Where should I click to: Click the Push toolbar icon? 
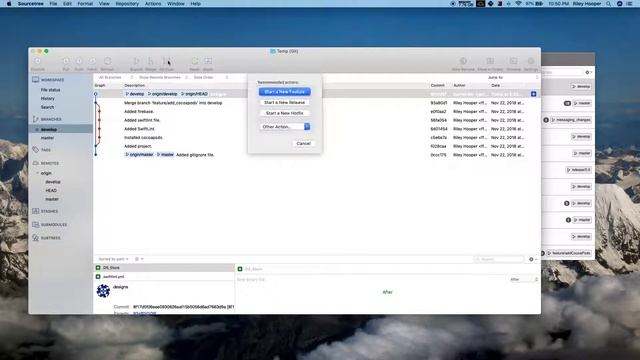(x=79, y=61)
